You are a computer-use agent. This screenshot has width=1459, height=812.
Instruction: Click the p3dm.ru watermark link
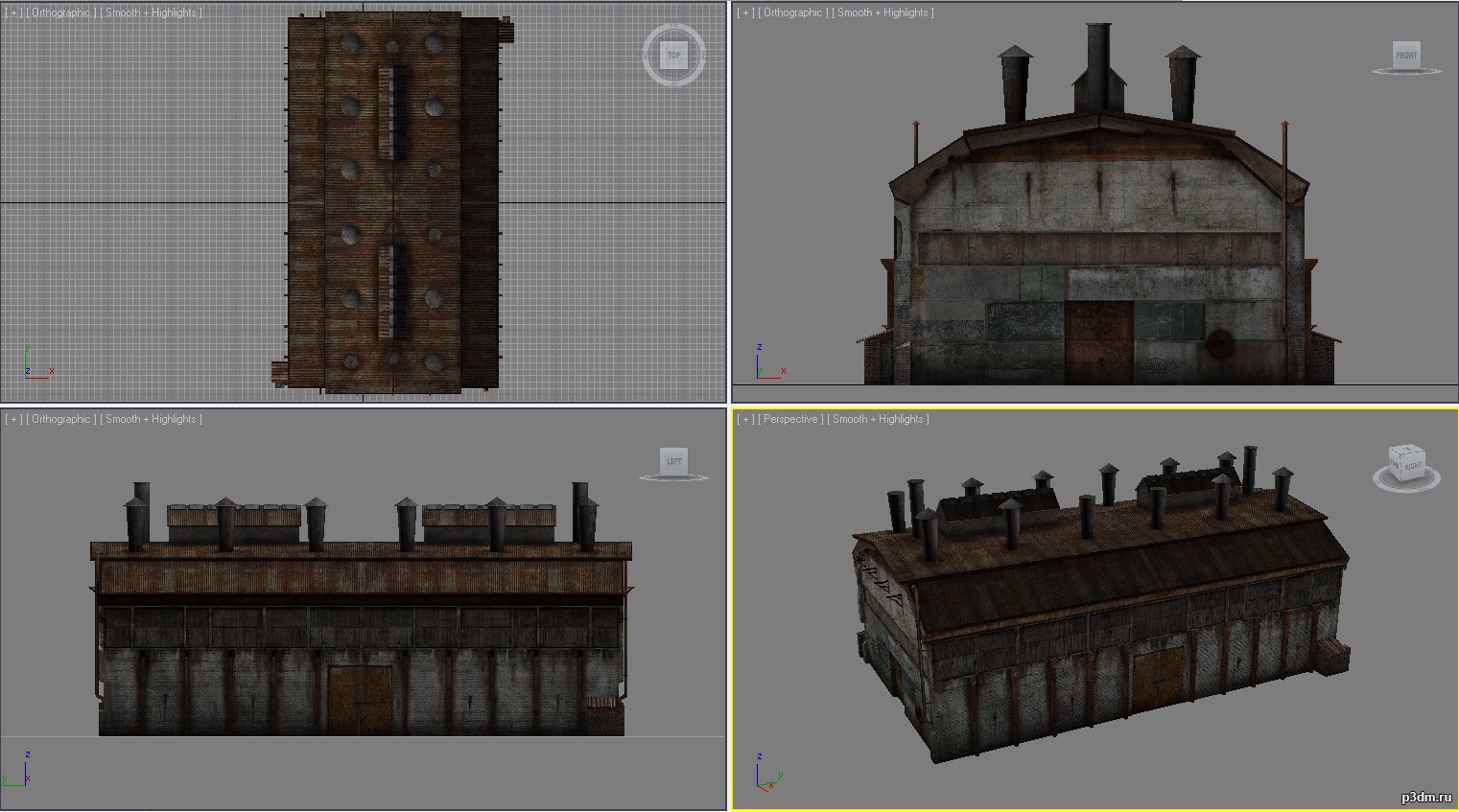(1425, 797)
